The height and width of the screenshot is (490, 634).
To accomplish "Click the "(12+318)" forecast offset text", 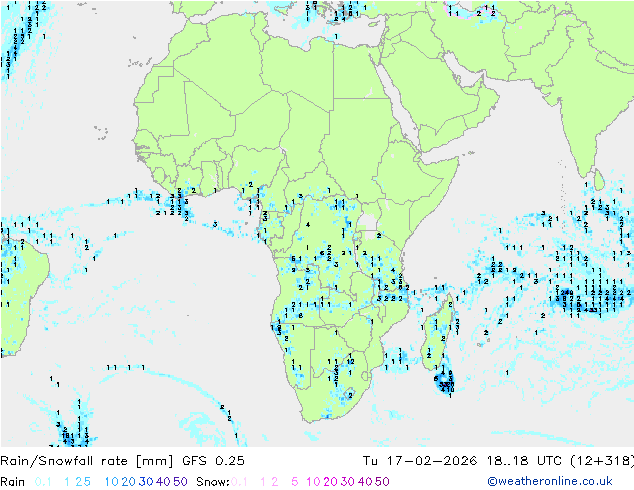I will tap(602, 461).
